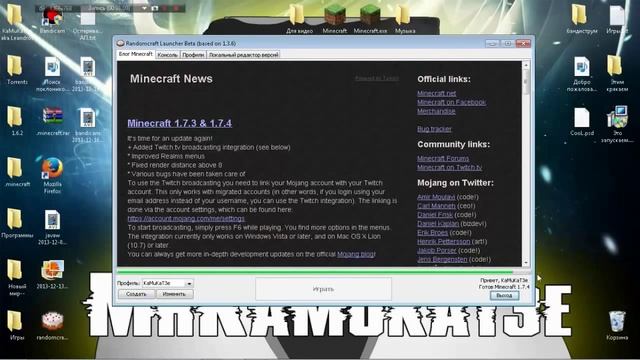Open the account.mojang.com settings link
This screenshot has width=640, height=360.
click(x=186, y=218)
